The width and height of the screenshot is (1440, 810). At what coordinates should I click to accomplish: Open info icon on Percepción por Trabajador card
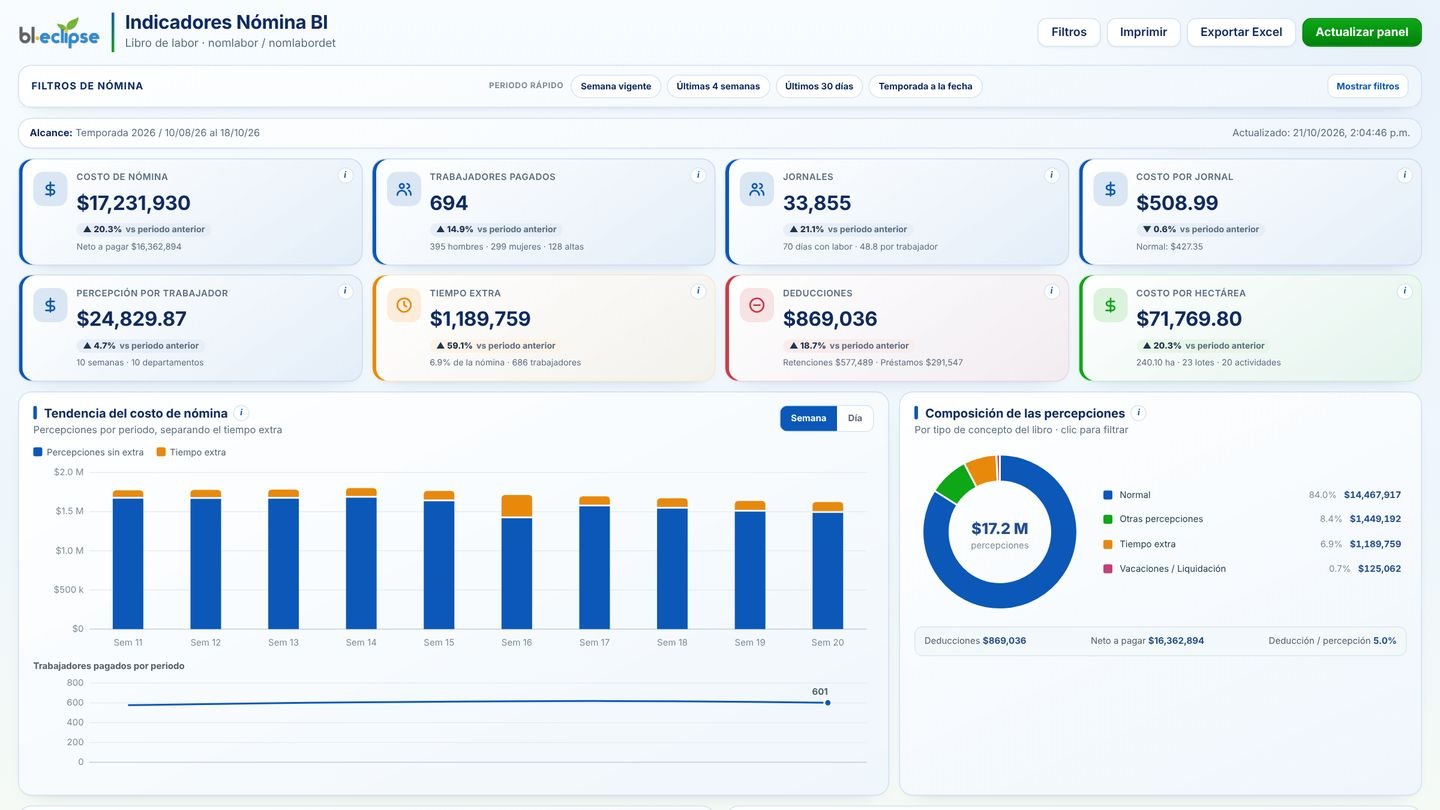tap(345, 291)
